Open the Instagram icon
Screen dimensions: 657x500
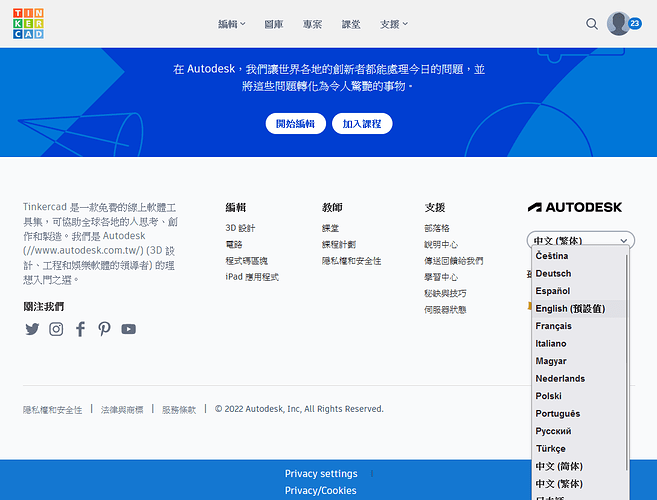pos(56,329)
